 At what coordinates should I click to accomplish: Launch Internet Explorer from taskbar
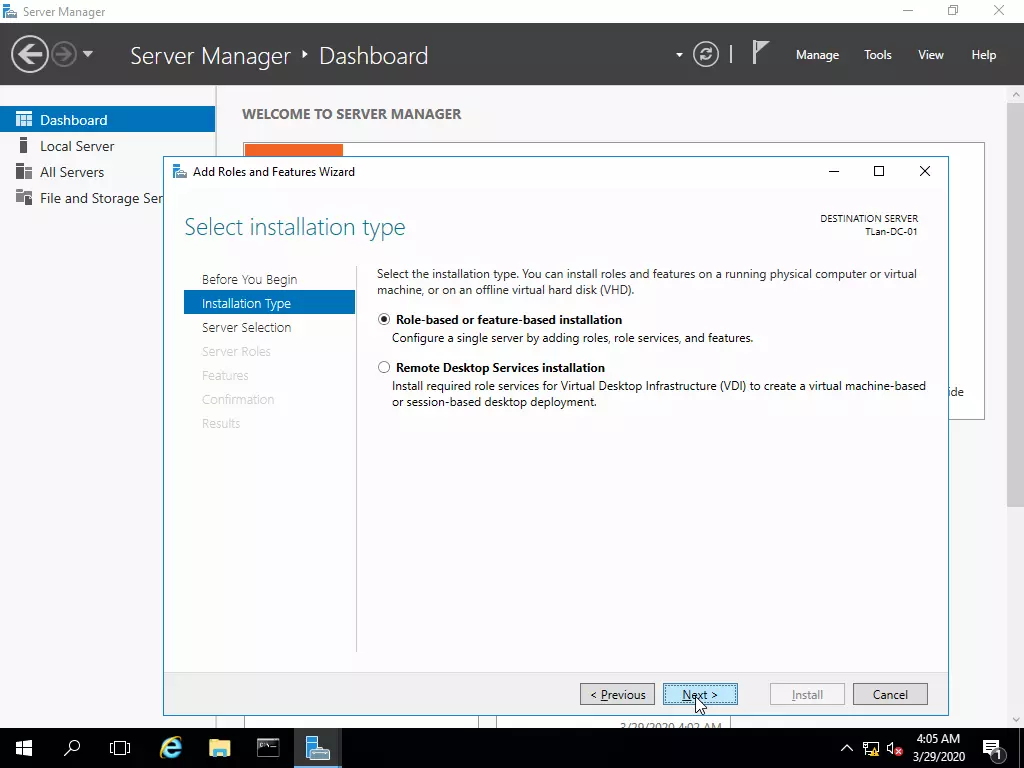click(171, 748)
